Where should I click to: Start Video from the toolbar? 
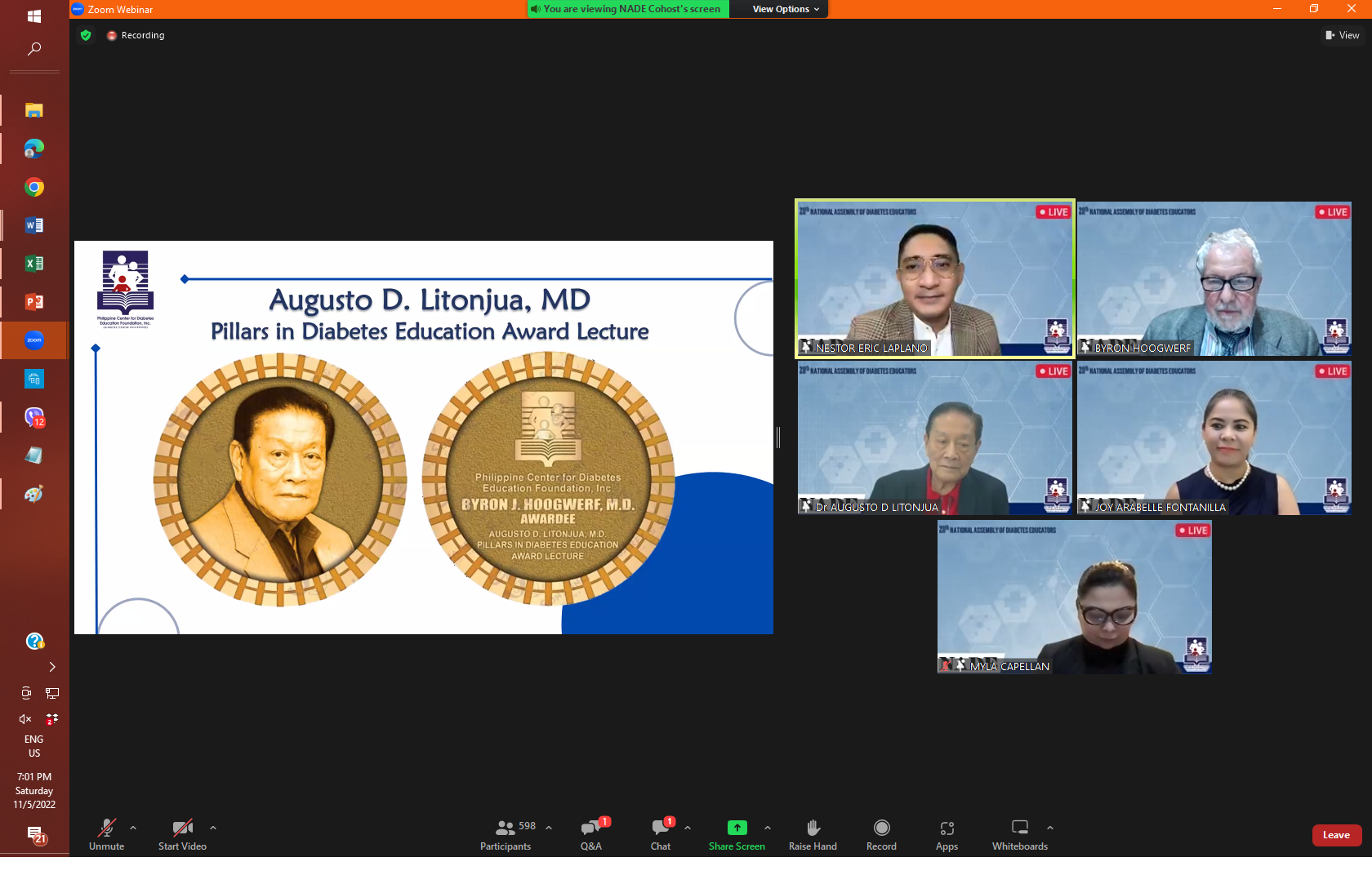pos(182,834)
